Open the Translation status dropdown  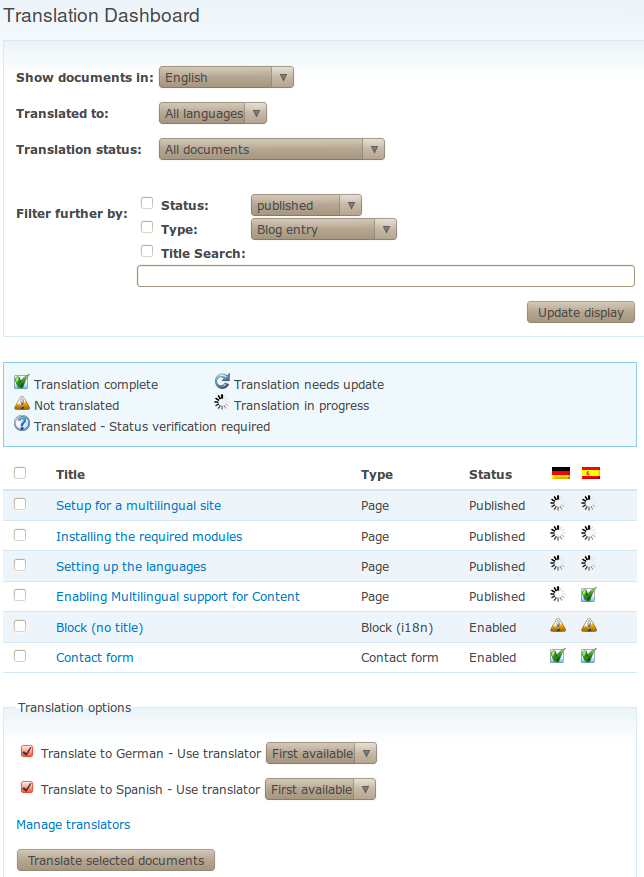[x=271, y=149]
